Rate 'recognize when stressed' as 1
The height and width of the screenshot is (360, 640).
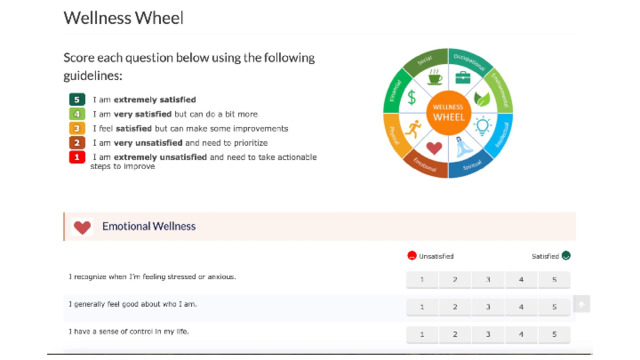point(422,280)
